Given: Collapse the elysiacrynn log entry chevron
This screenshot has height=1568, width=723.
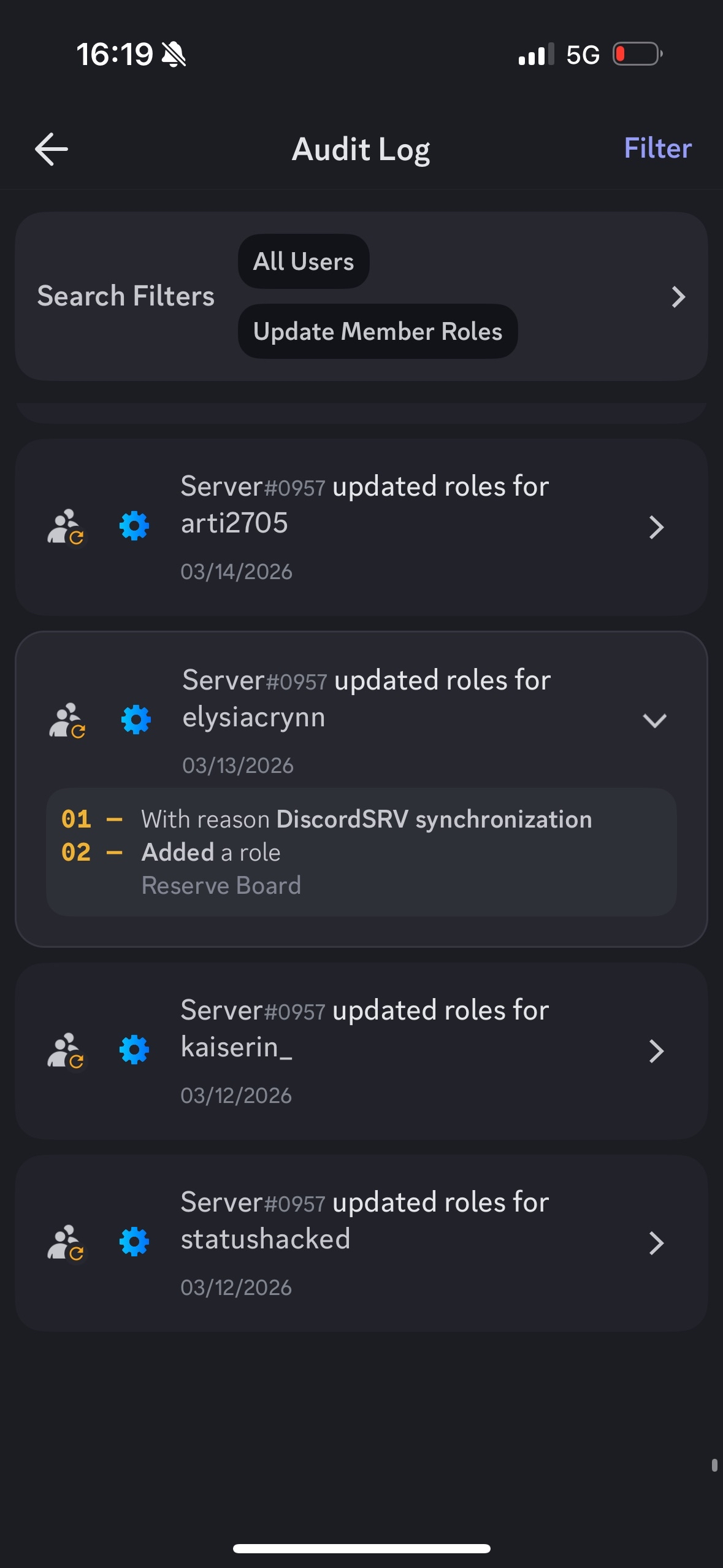Looking at the screenshot, I should [x=654, y=720].
